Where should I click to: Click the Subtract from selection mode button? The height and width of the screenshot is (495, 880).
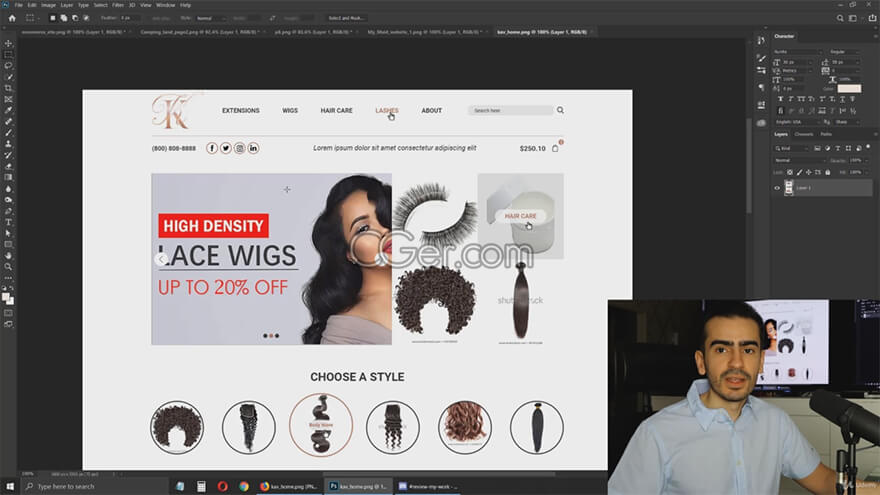75,18
